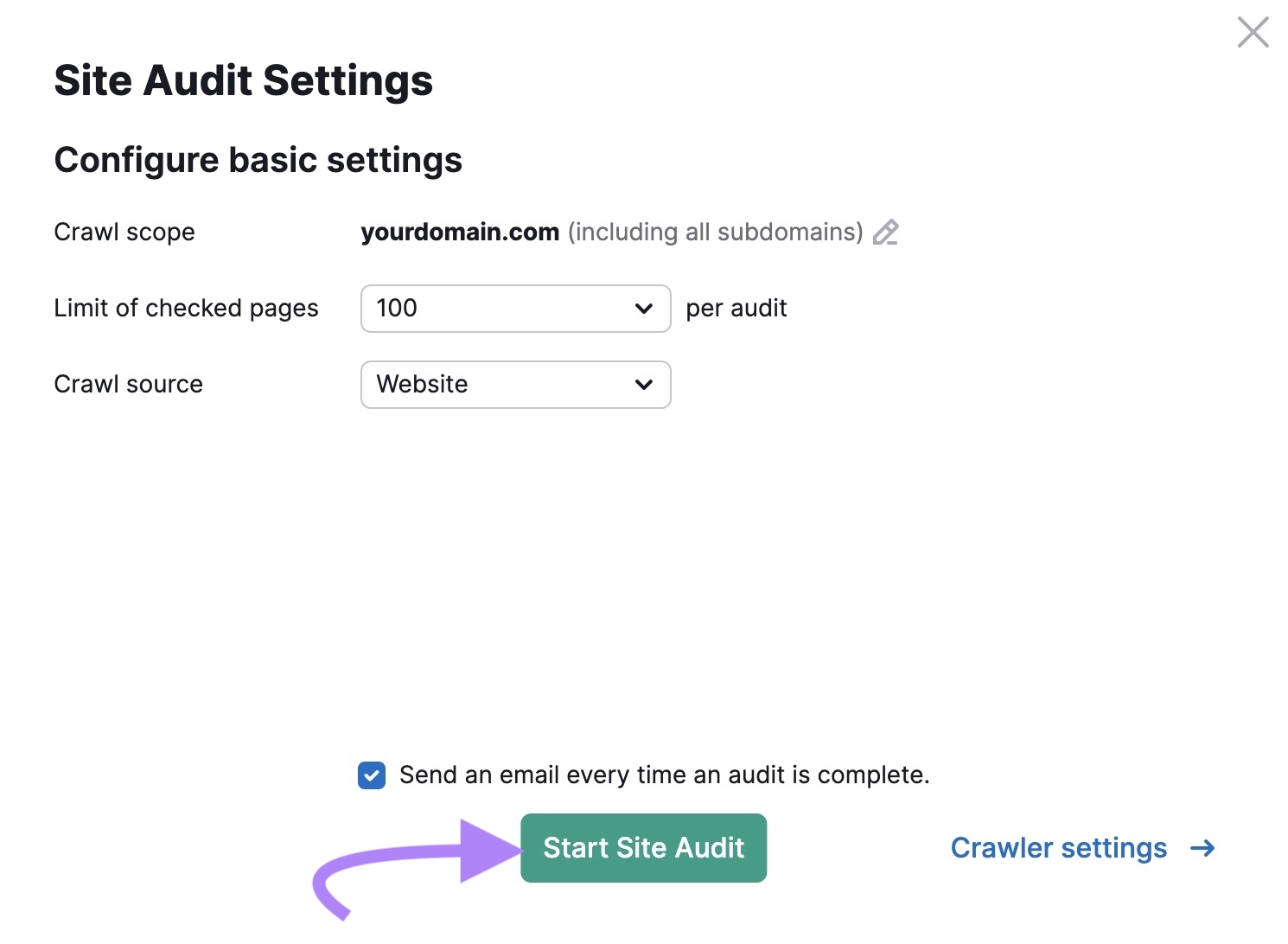Viewport: 1288px width, 944px height.
Task: Click the pencil edit icon beside yourdomain.com
Action: coord(887,232)
